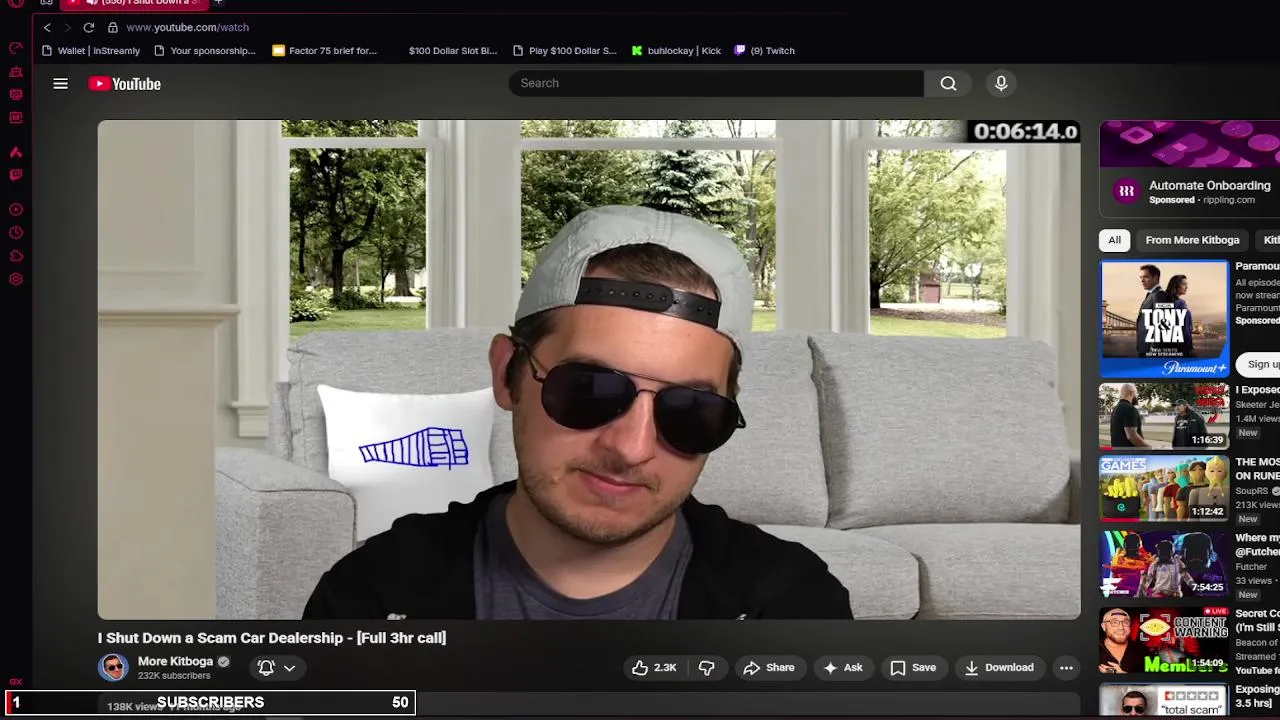Open 'Factor 75 brief for...' bookmark
The height and width of the screenshot is (720, 1280).
click(x=325, y=51)
